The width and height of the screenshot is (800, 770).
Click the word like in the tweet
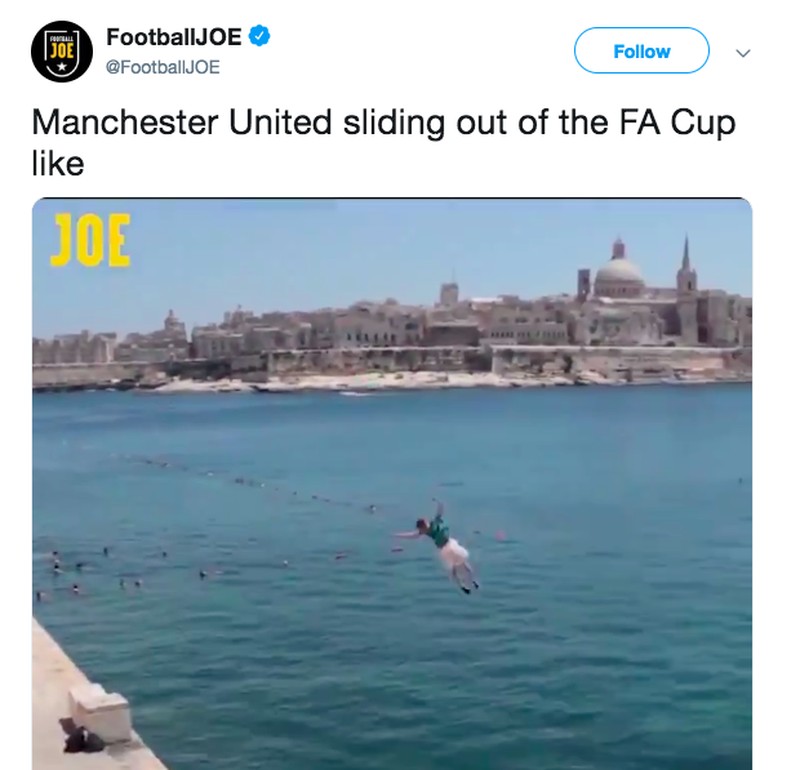58,164
